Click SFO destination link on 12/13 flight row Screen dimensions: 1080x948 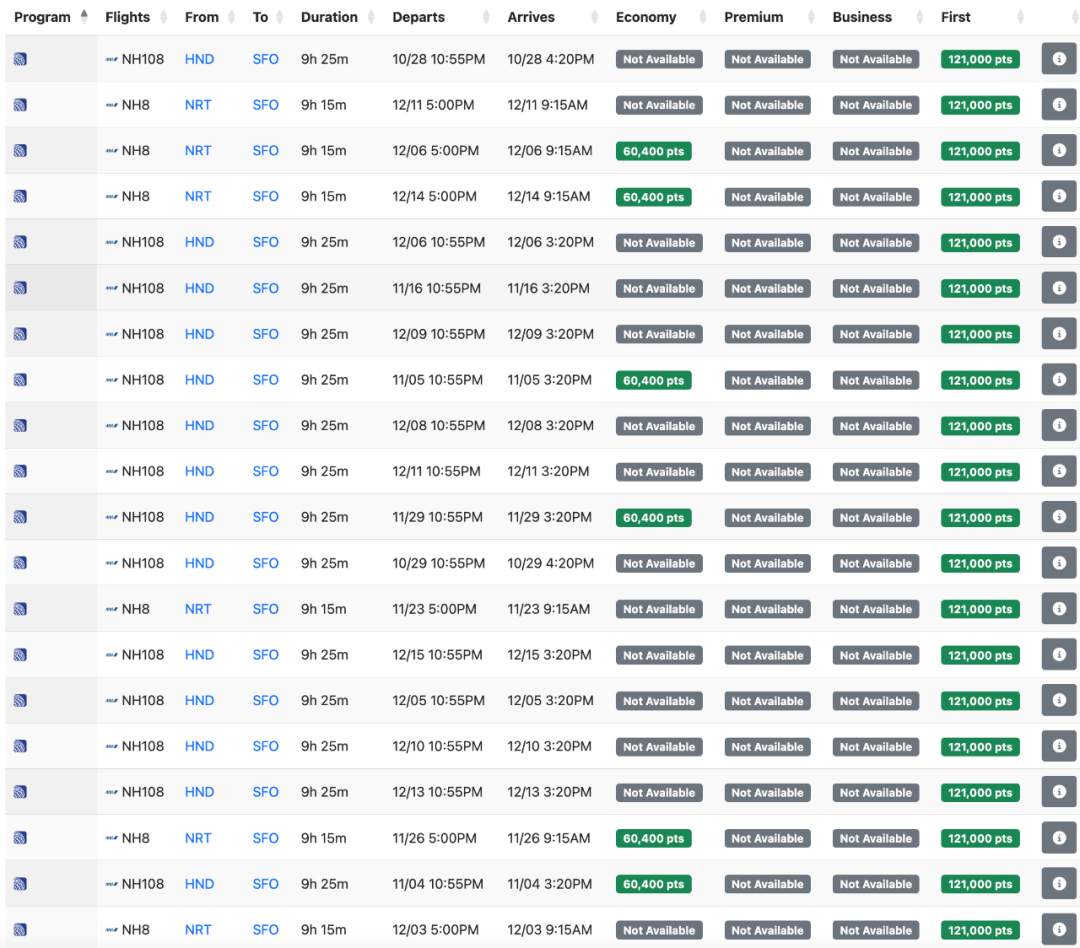265,792
